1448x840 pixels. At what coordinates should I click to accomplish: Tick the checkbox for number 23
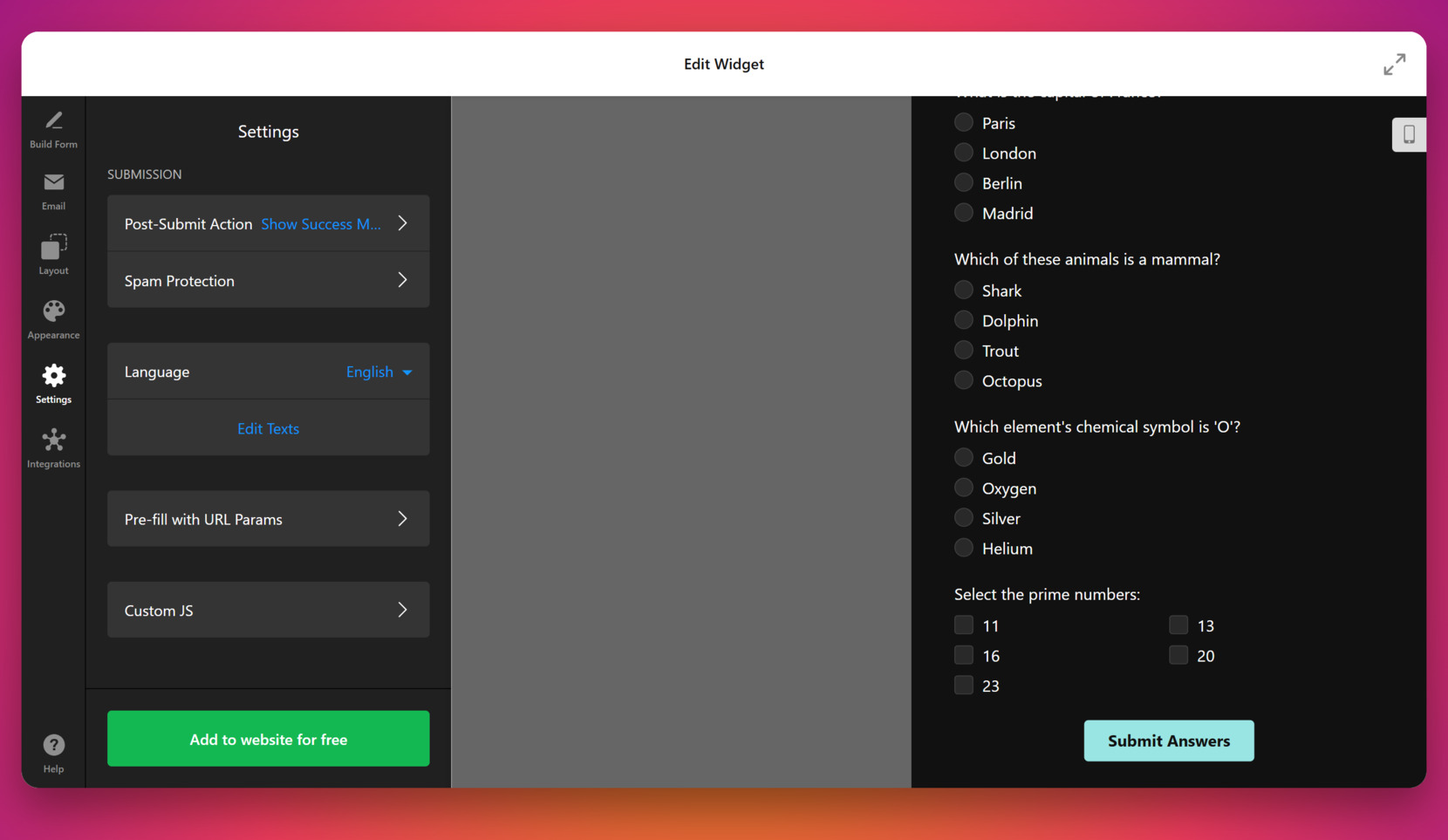pyautogui.click(x=963, y=686)
